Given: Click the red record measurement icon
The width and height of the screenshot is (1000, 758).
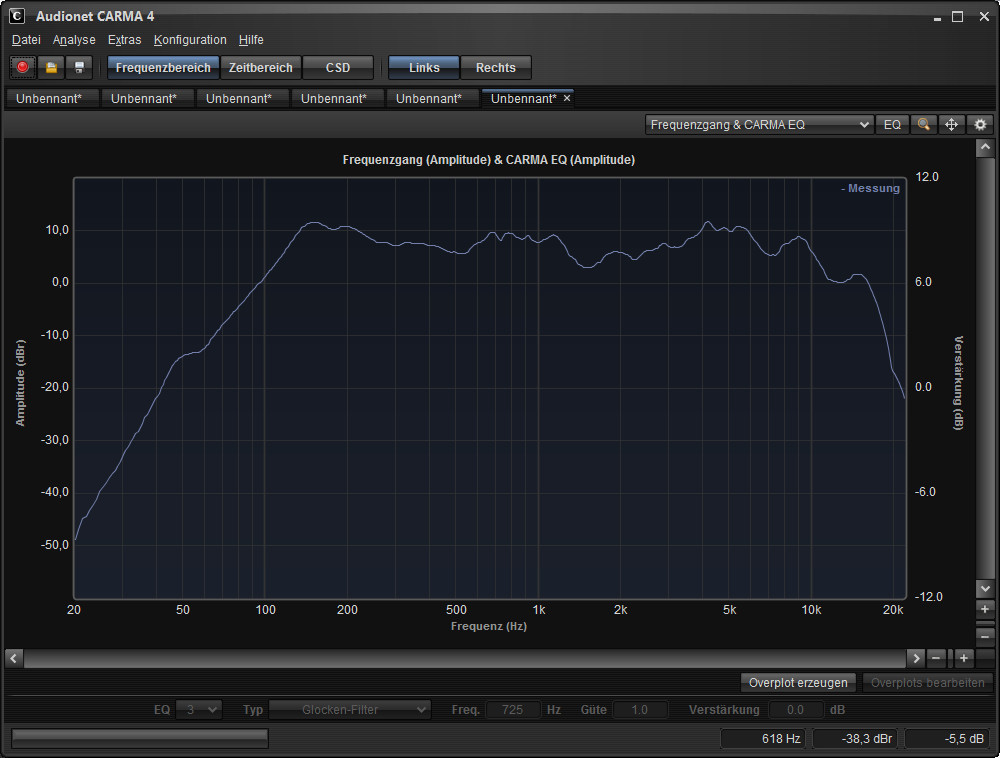Looking at the screenshot, I should coord(22,68).
